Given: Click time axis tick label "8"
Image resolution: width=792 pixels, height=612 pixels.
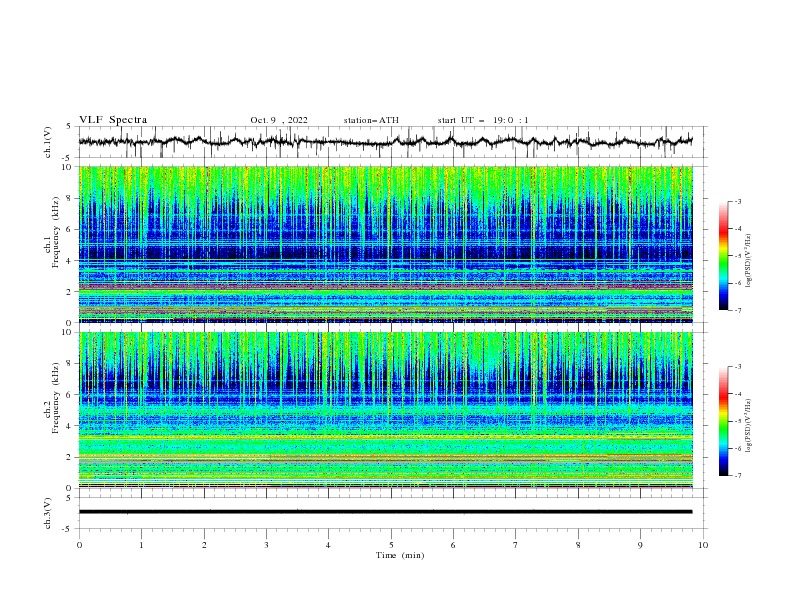Looking at the screenshot, I should (x=578, y=545).
